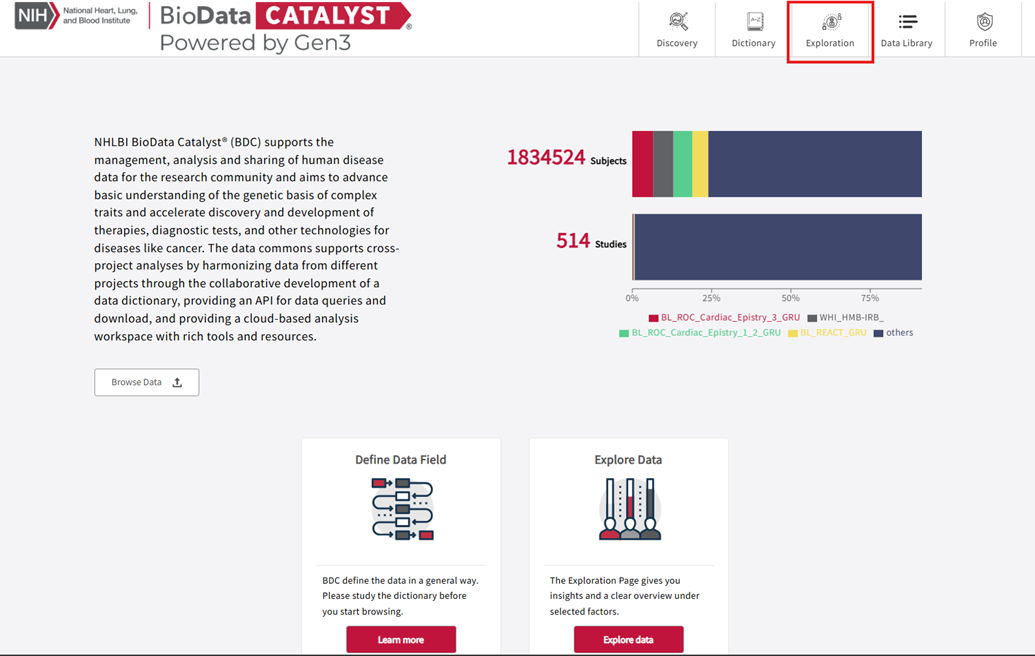Open the Data Library menu
This screenshot has width=1035, height=656.
(906, 30)
